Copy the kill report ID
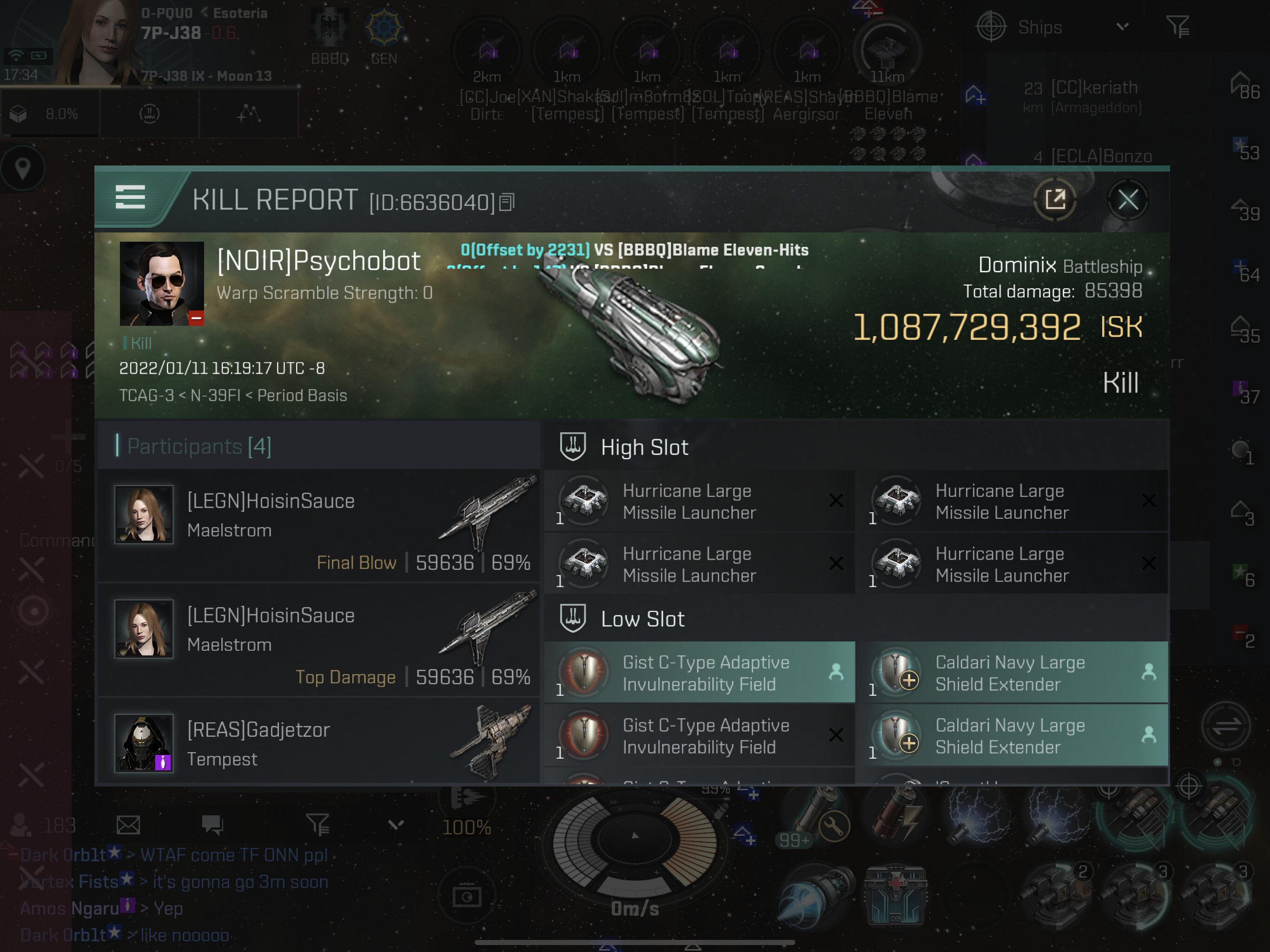1270x952 pixels. 506,202
